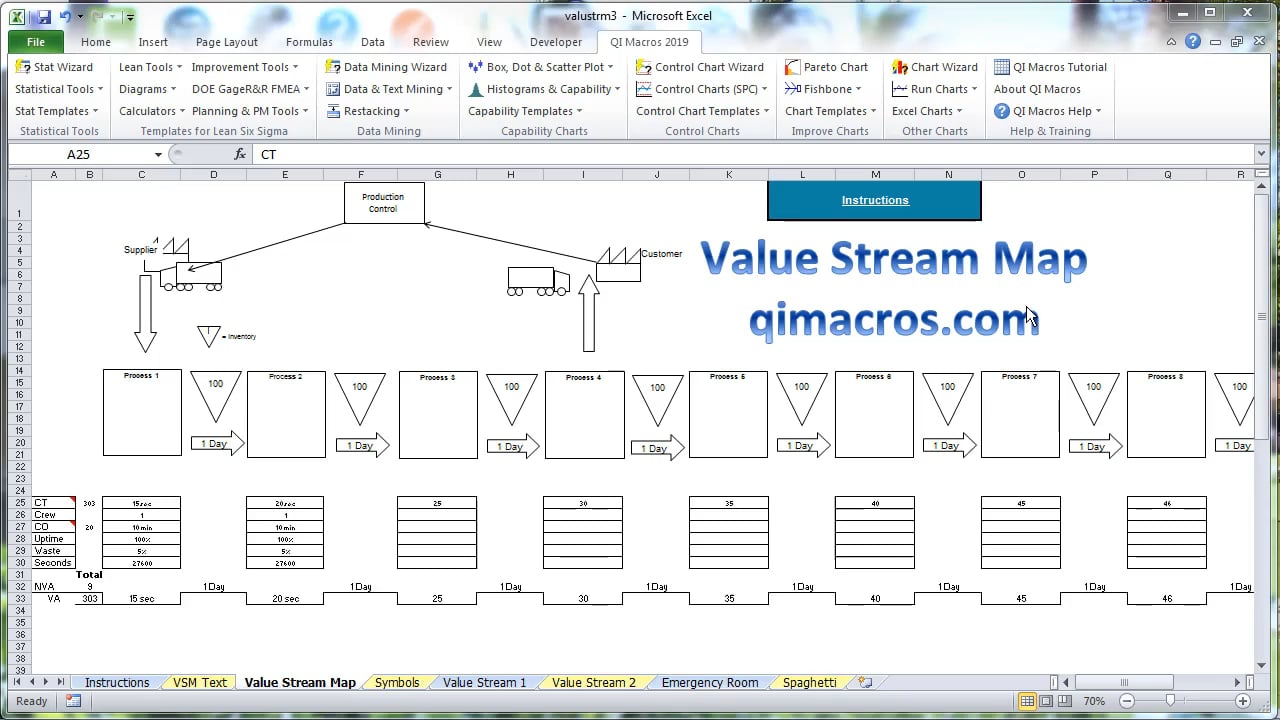Minimize the ribbon with the caret icon
The image size is (1280, 720).
(x=1173, y=42)
